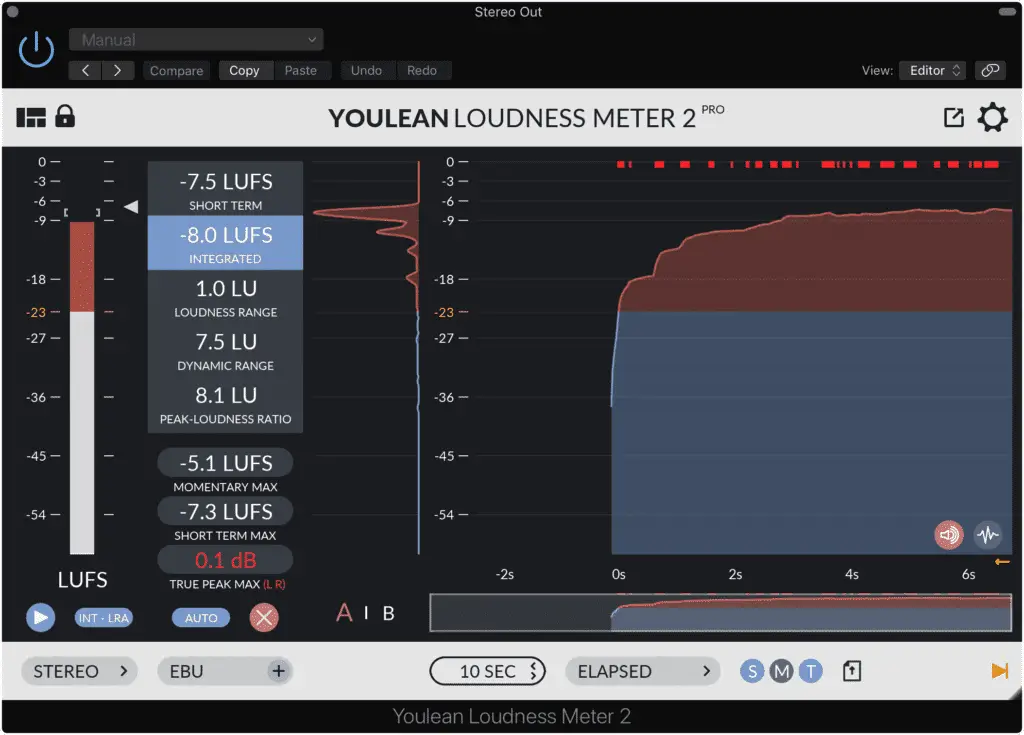Viewport: 1024px width, 735px height.
Task: Go to the next preset arrow
Action: tap(118, 71)
